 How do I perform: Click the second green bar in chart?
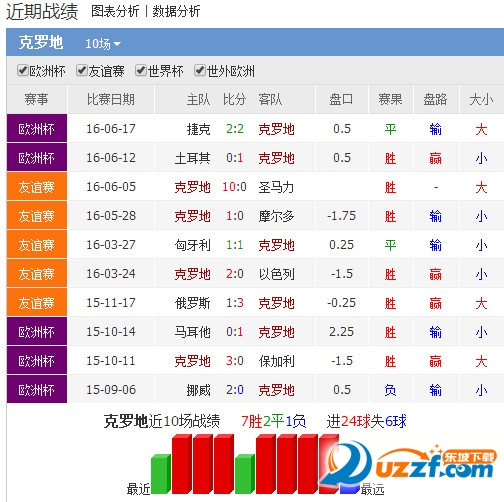click(245, 474)
